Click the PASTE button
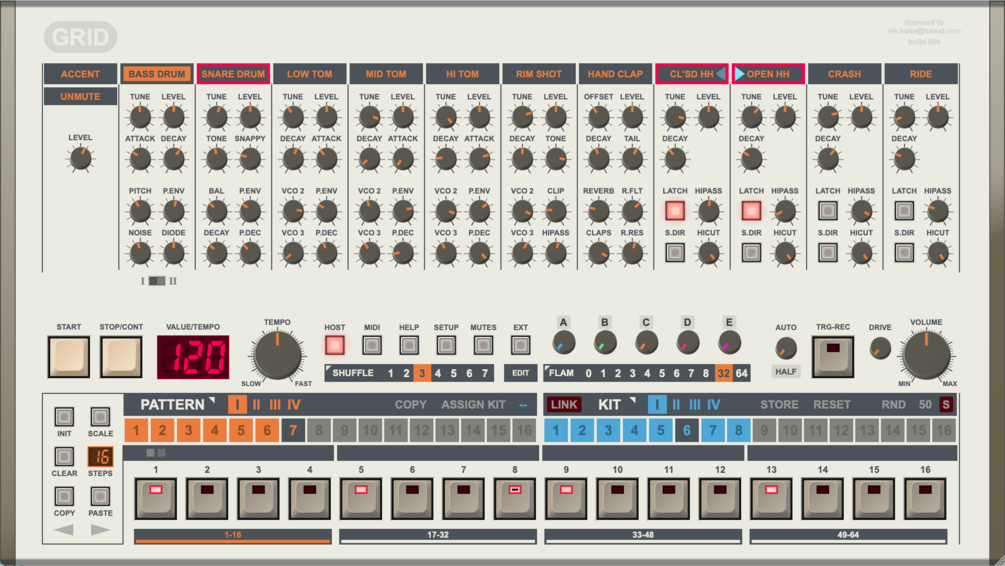The height and width of the screenshot is (566, 1005). click(x=100, y=496)
